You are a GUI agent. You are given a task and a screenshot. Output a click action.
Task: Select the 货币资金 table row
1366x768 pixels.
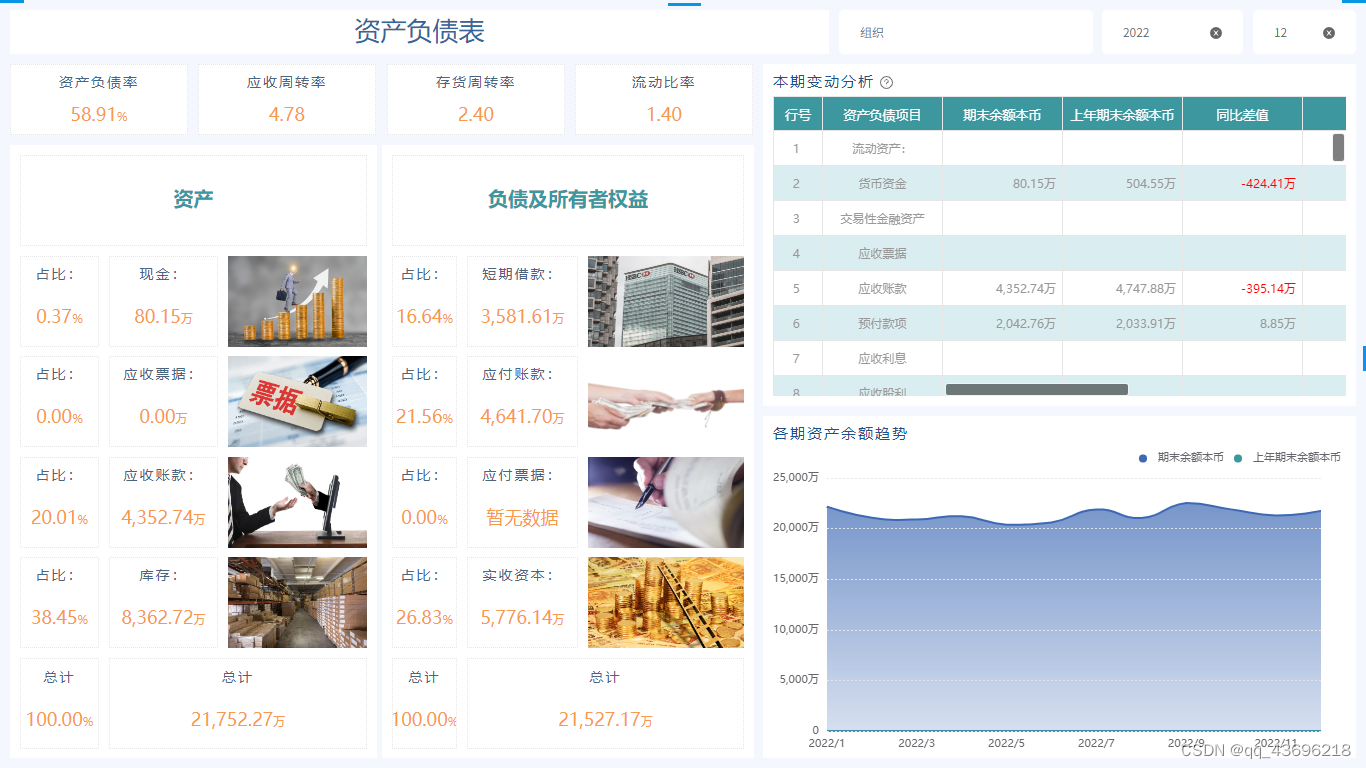pyautogui.click(x=1060, y=183)
